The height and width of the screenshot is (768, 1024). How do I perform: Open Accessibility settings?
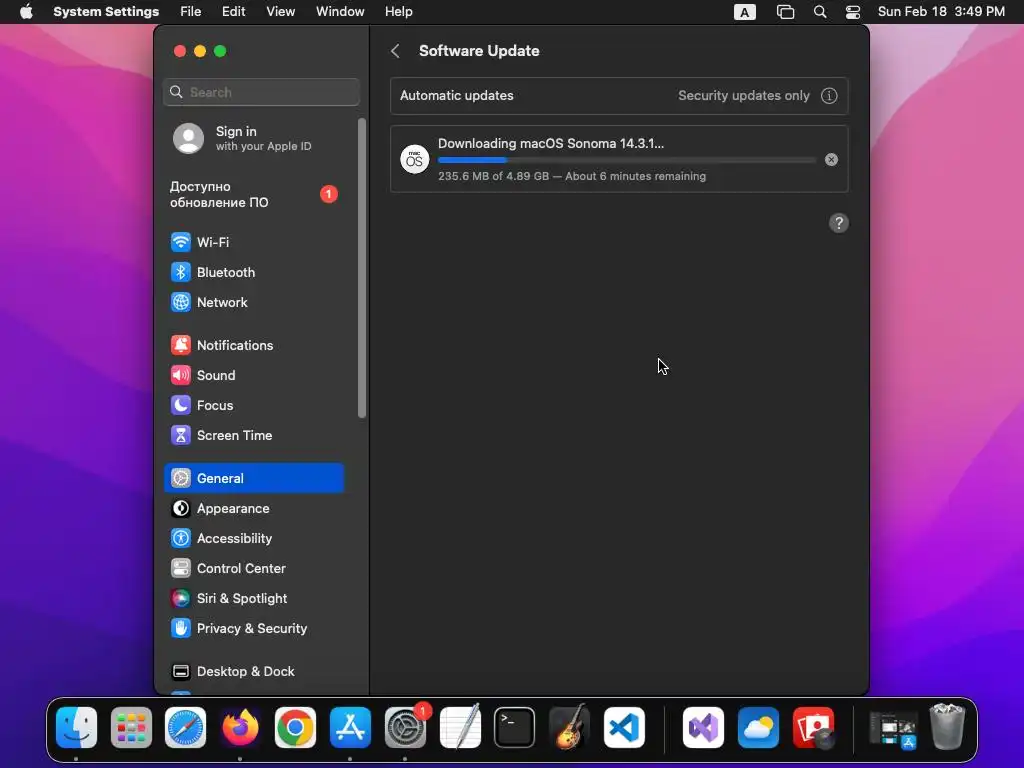pyautogui.click(x=254, y=538)
